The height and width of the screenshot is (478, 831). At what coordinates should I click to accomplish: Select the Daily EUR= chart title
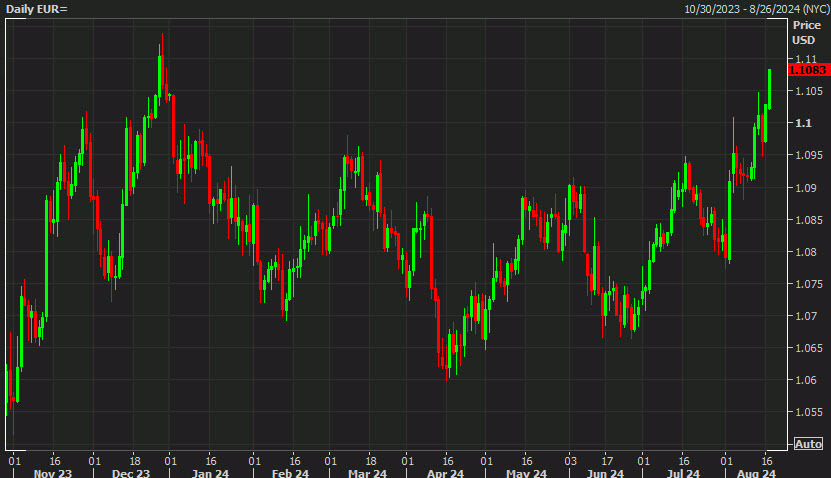point(37,9)
